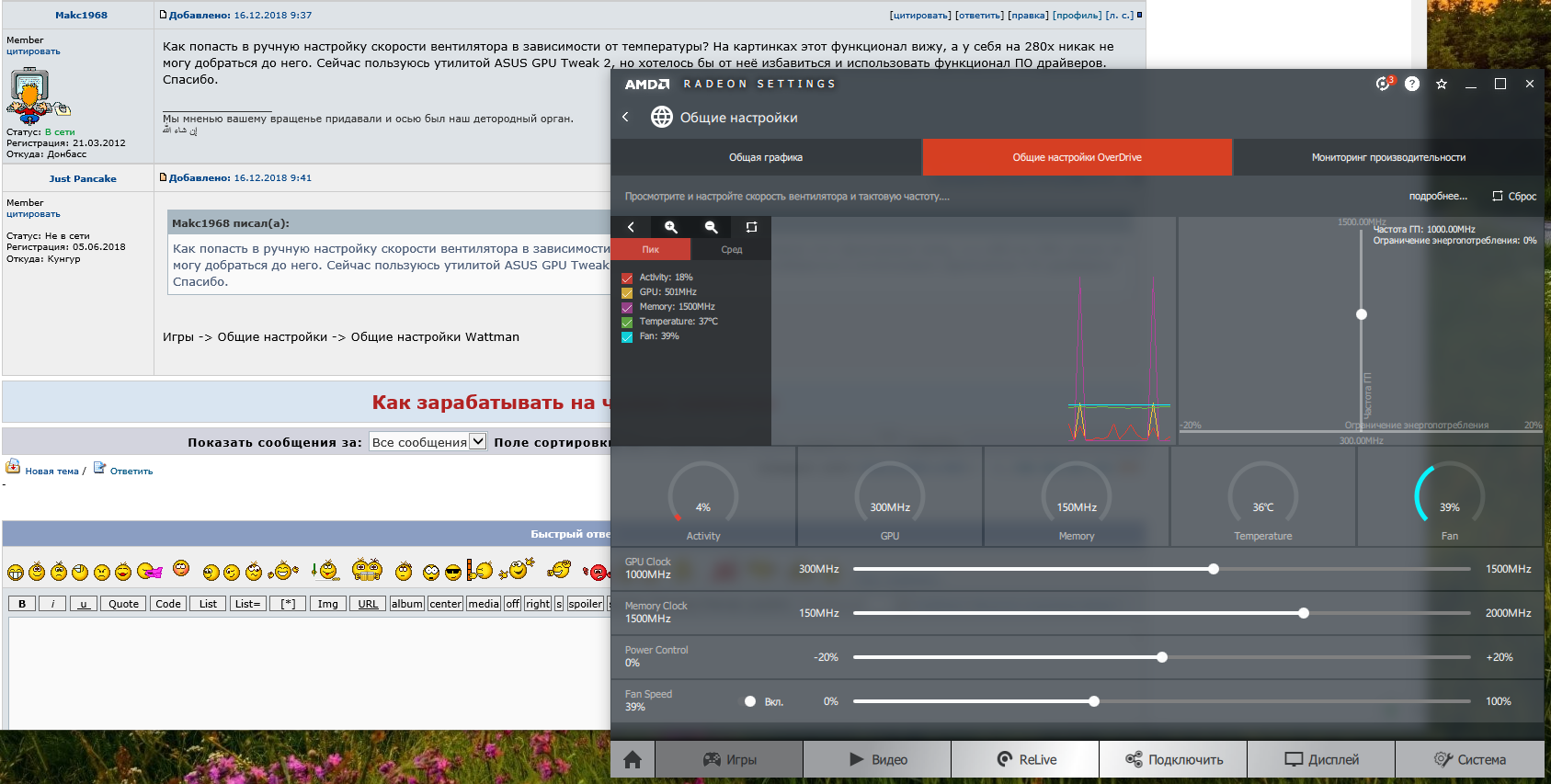Click the Сброс reset button
The height and width of the screenshot is (784, 1551).
click(1514, 196)
